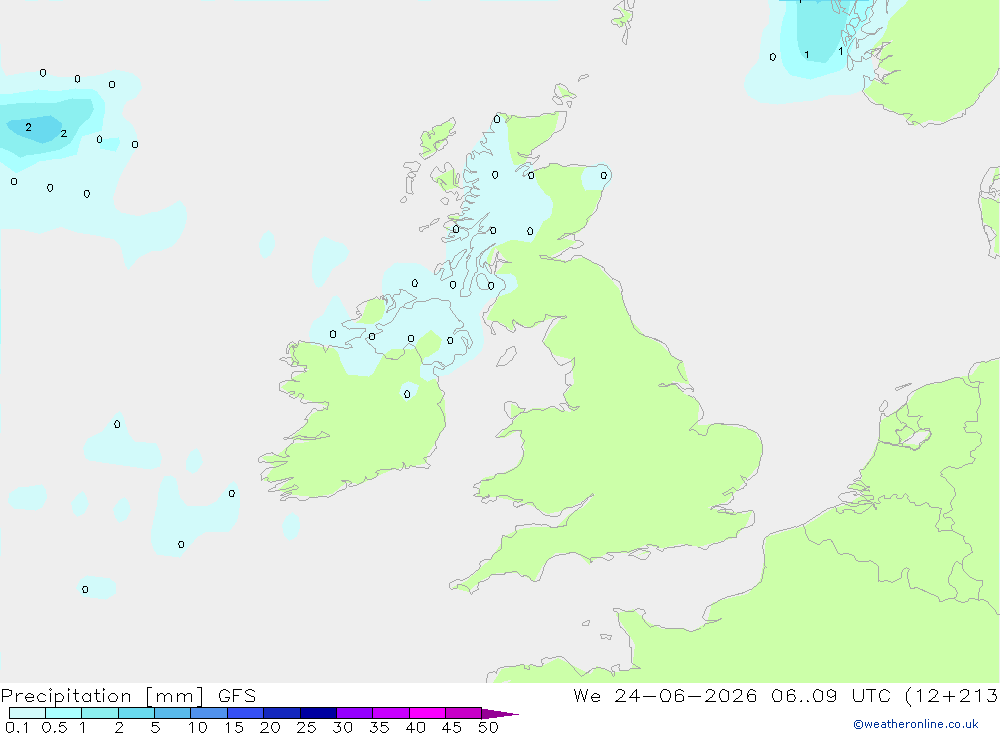Click the legend scale label "30"

343,727
